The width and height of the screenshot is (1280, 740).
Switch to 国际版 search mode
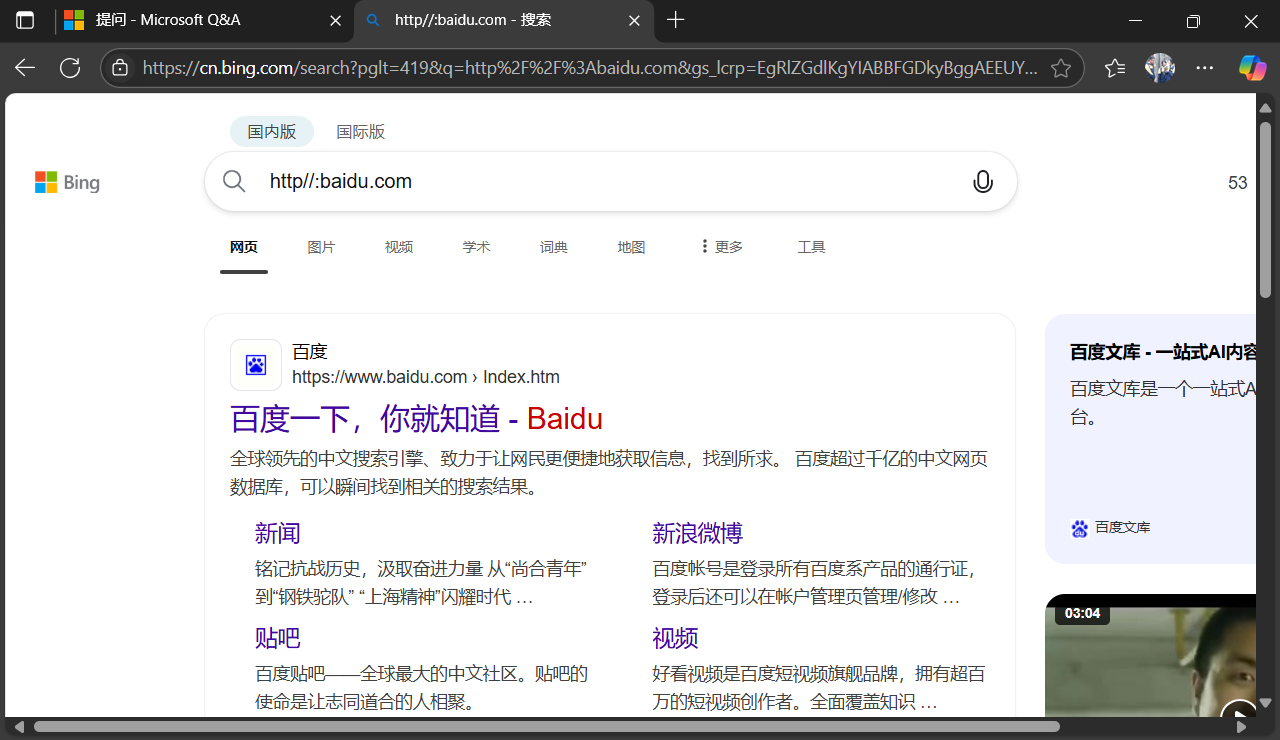pos(361,131)
